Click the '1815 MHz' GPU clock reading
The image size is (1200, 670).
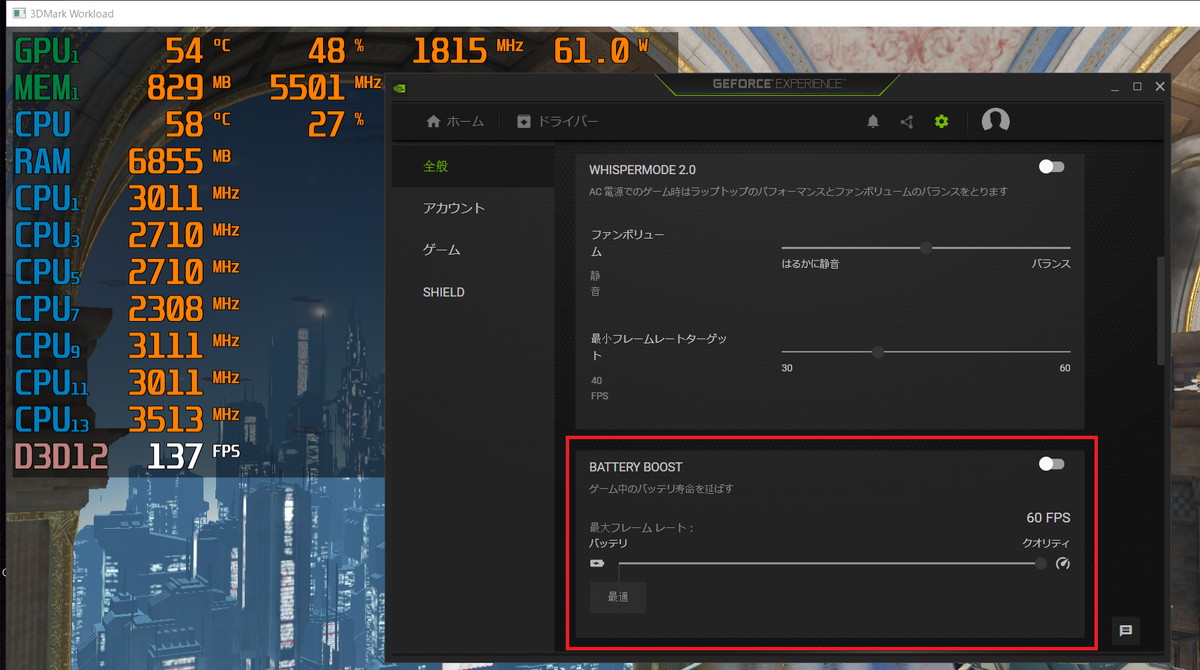pyautogui.click(x=467, y=51)
